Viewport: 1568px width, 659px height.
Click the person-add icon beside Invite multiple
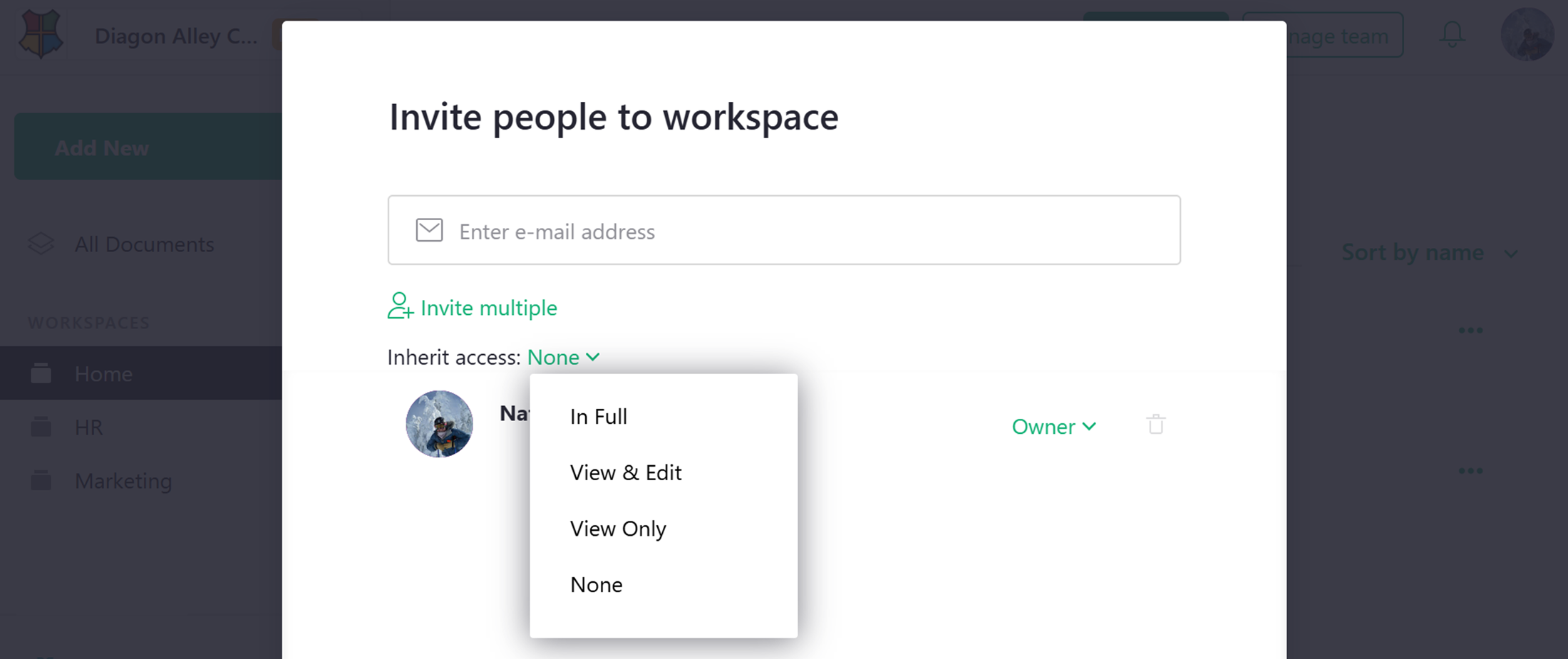click(399, 307)
